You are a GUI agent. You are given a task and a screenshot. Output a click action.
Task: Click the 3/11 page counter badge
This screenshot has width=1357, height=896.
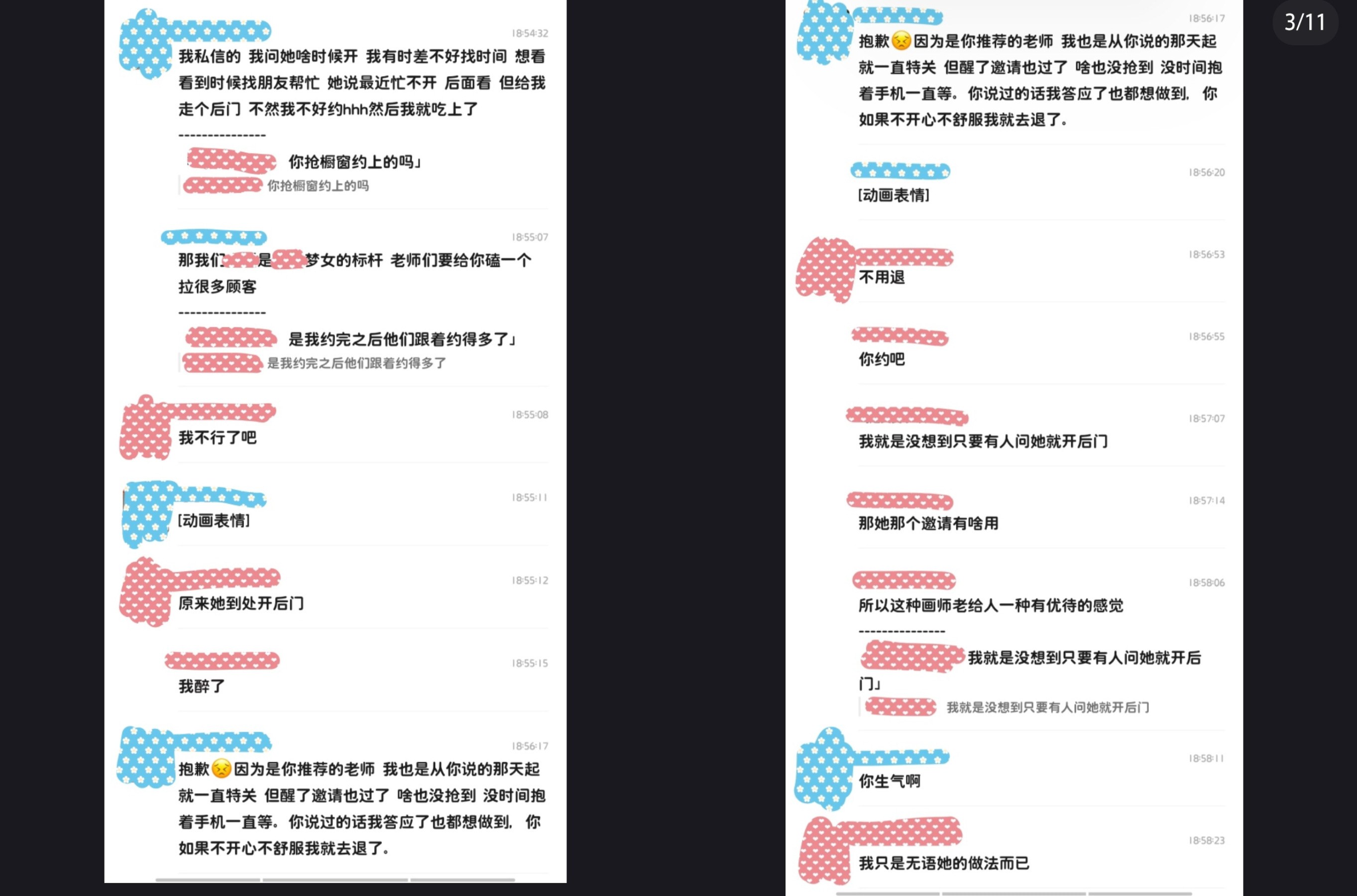coord(1304,23)
